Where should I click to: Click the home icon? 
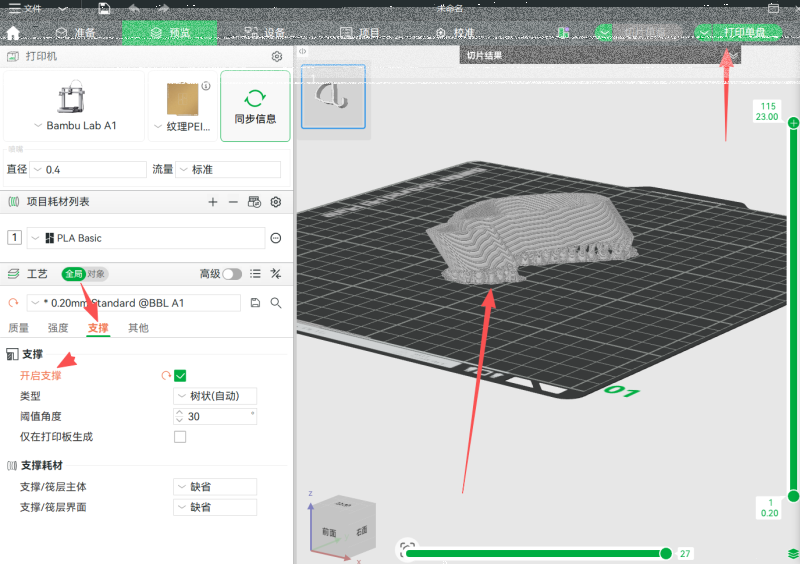click(13, 33)
